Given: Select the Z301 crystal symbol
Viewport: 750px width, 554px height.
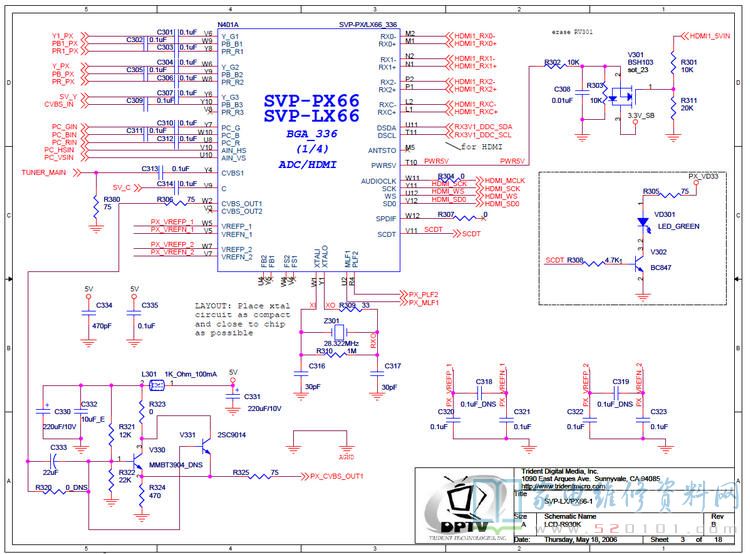Looking at the screenshot, I should click(x=339, y=332).
